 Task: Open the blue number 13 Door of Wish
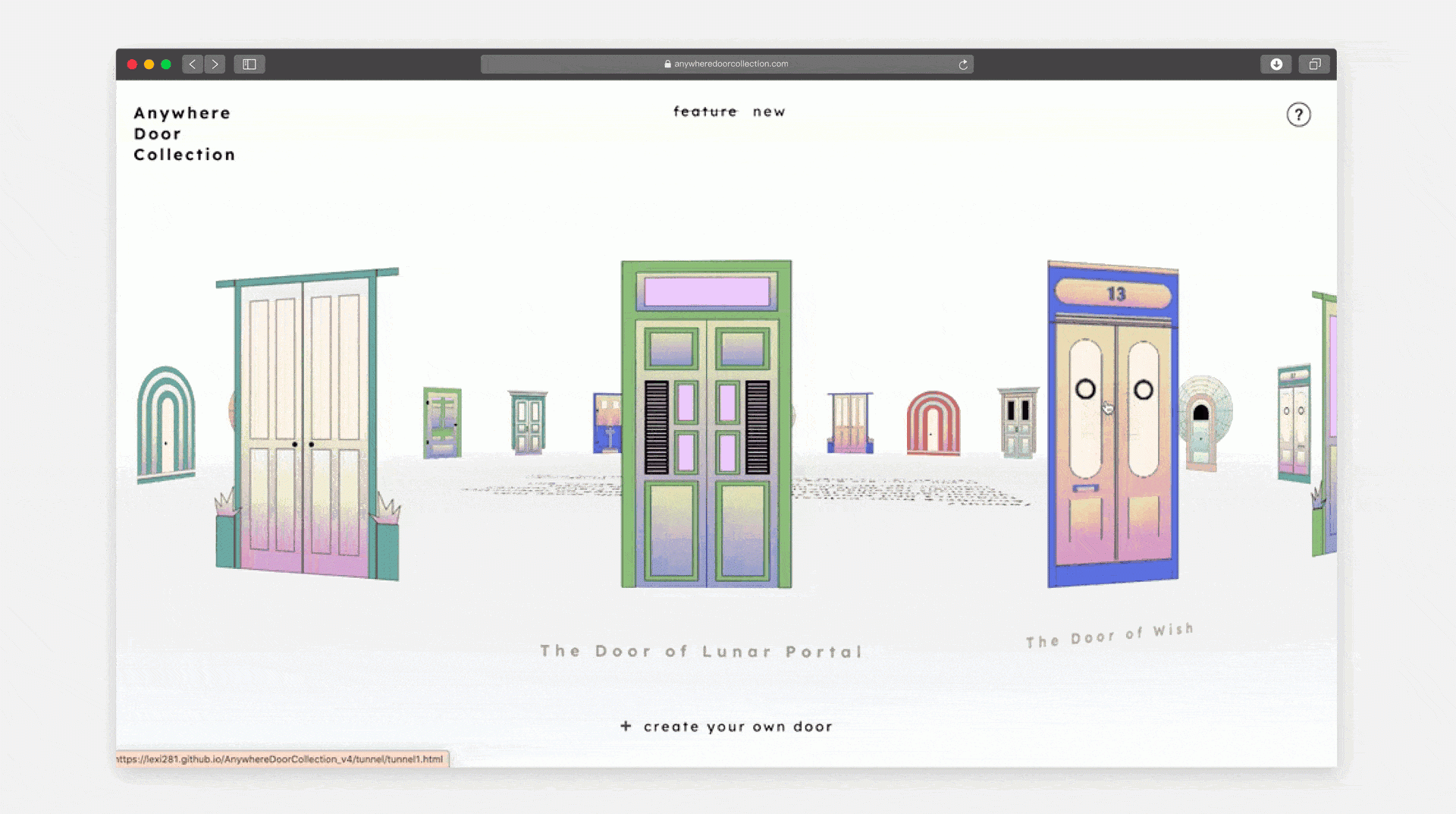[1112, 425]
